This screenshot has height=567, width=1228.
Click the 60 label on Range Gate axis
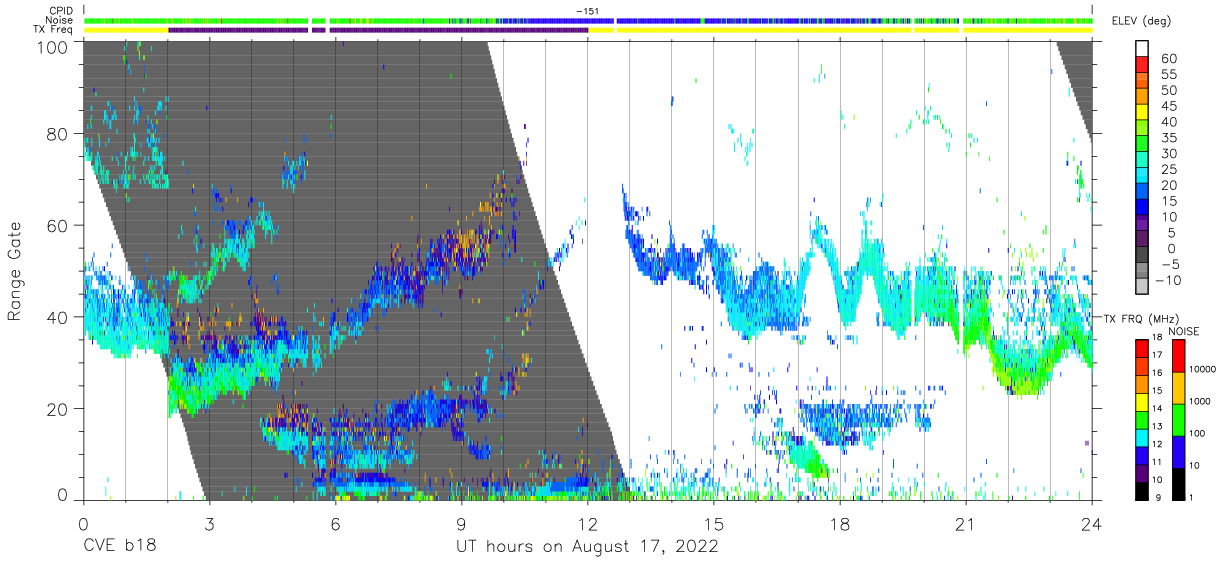click(58, 226)
